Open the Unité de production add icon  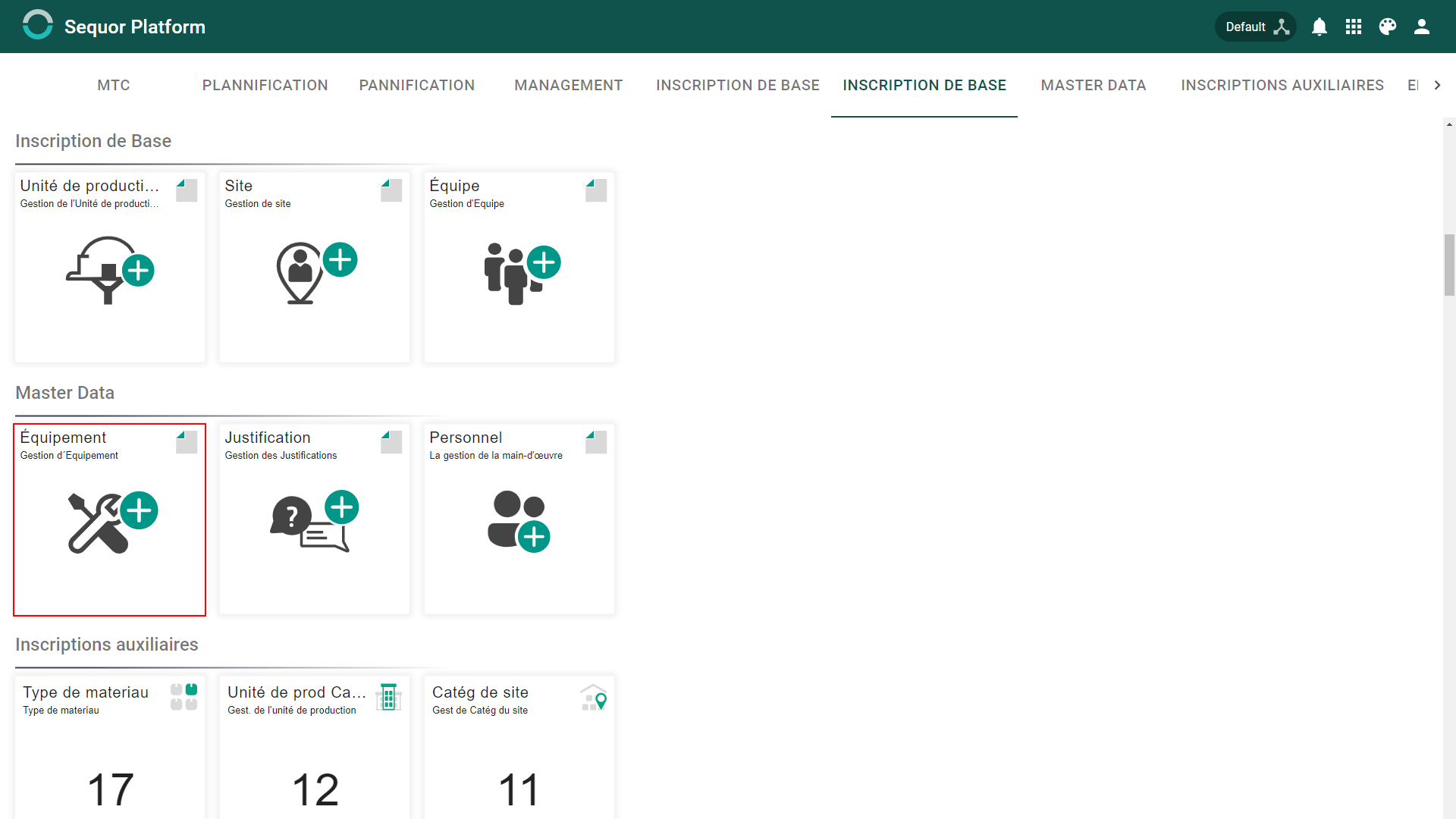pos(110,270)
